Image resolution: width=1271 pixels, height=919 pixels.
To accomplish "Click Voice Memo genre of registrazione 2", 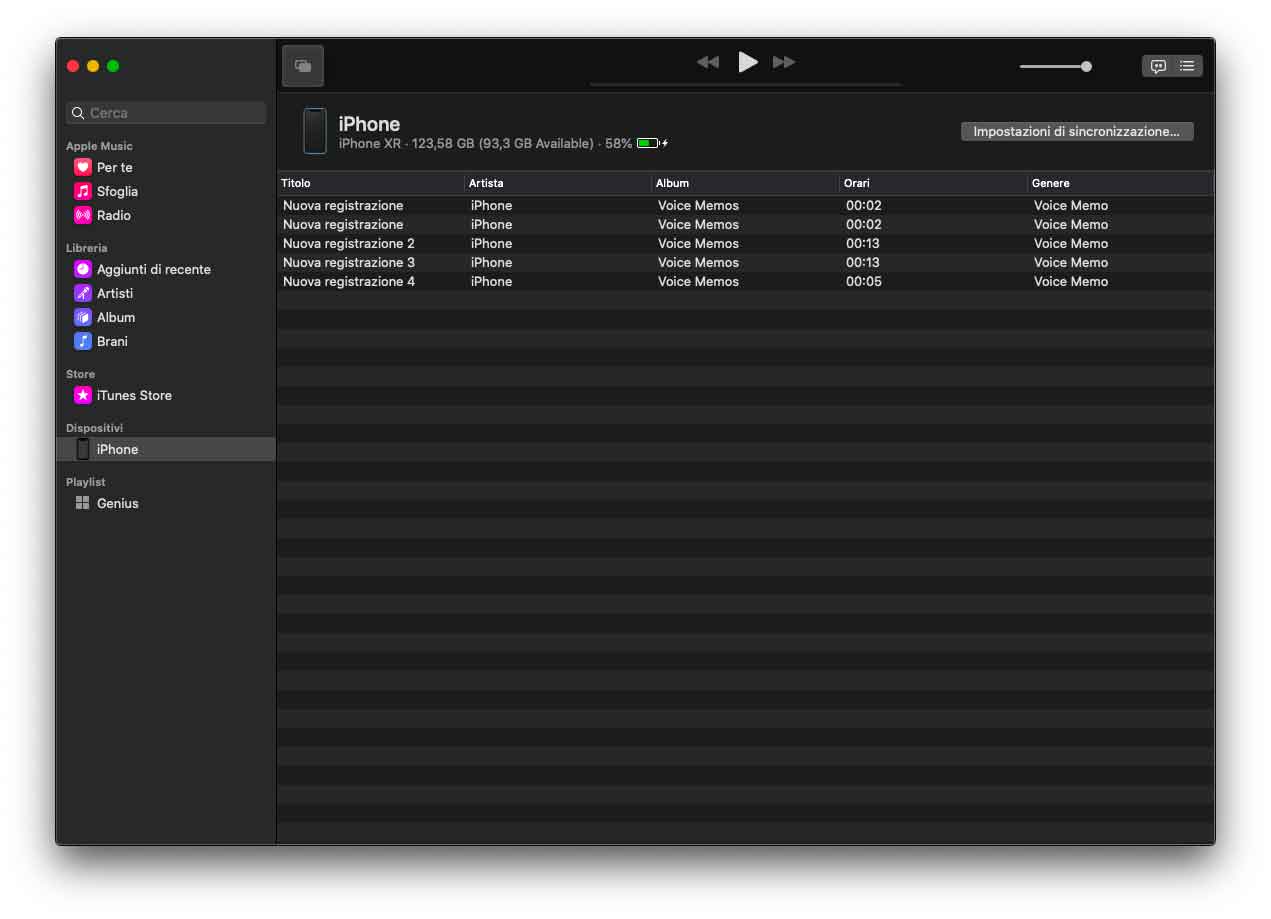I will (x=1071, y=243).
